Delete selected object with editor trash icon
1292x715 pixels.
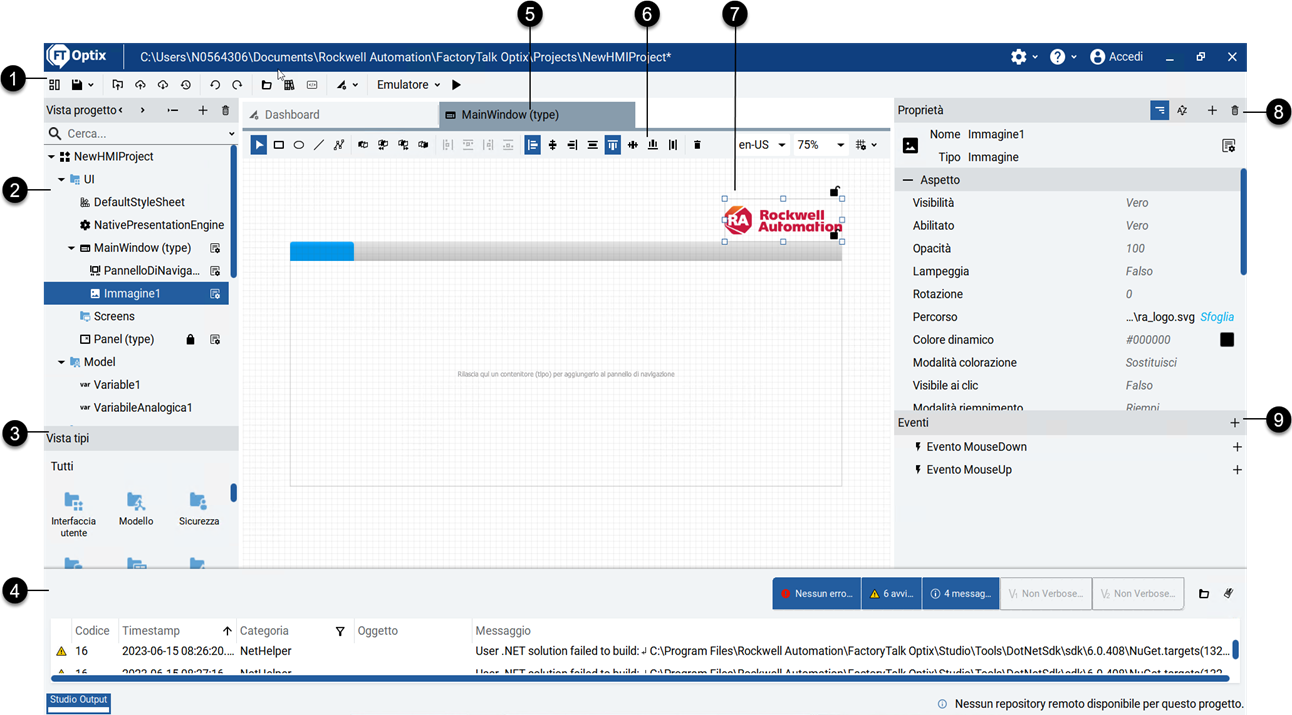point(697,145)
